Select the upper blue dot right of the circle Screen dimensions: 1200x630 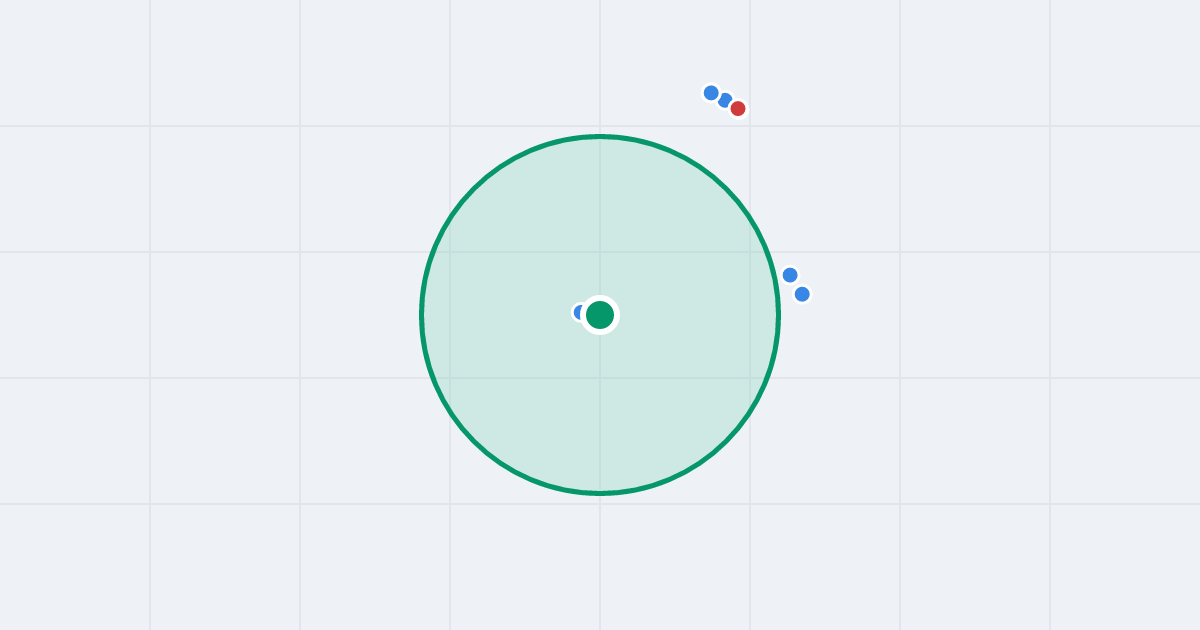click(790, 275)
